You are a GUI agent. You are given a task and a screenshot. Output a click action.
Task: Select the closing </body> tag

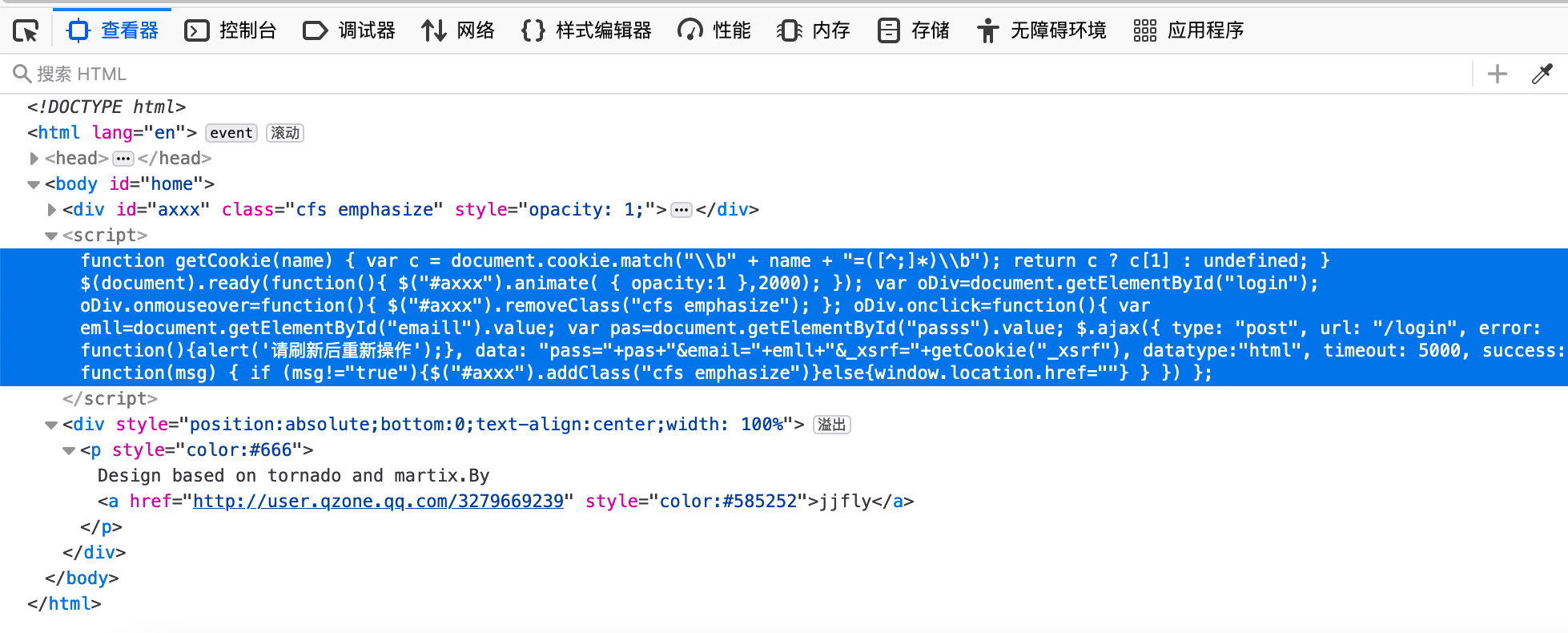[82, 579]
